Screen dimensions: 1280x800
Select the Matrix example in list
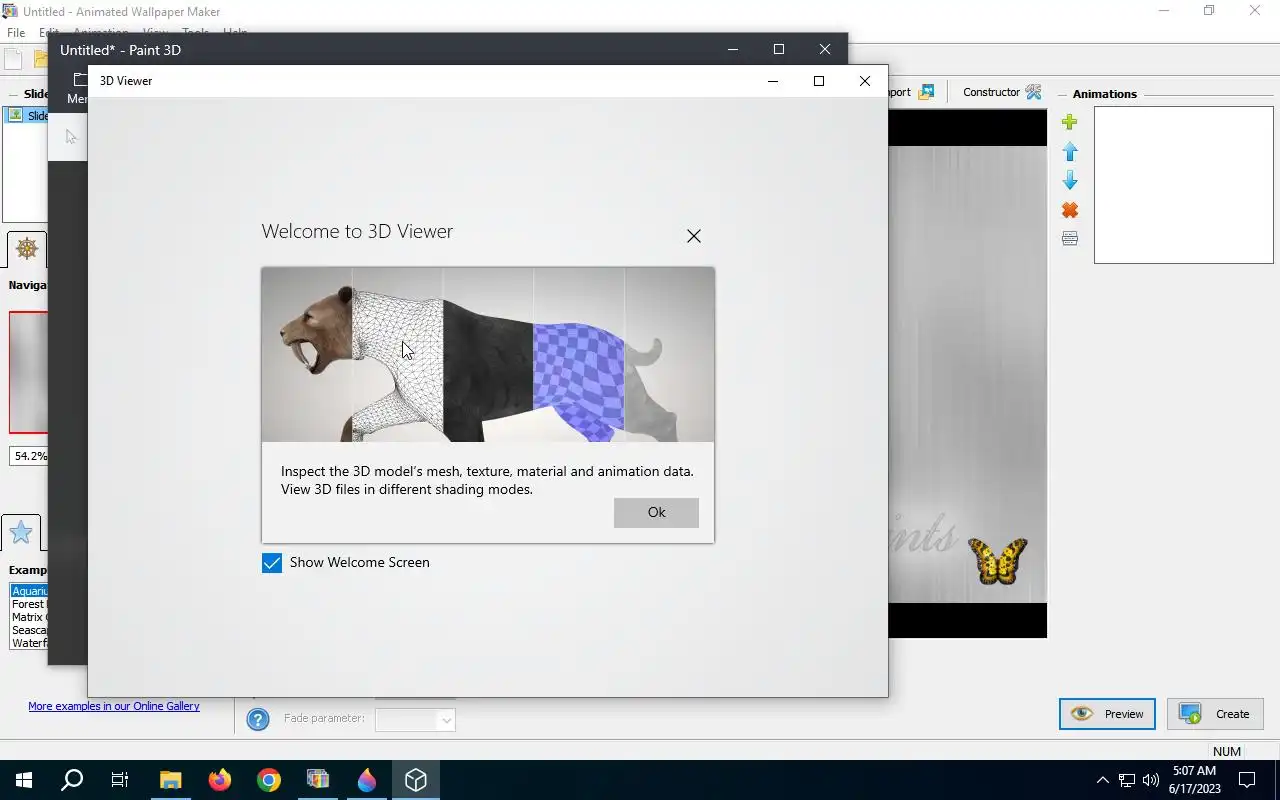pyautogui.click(x=29, y=617)
